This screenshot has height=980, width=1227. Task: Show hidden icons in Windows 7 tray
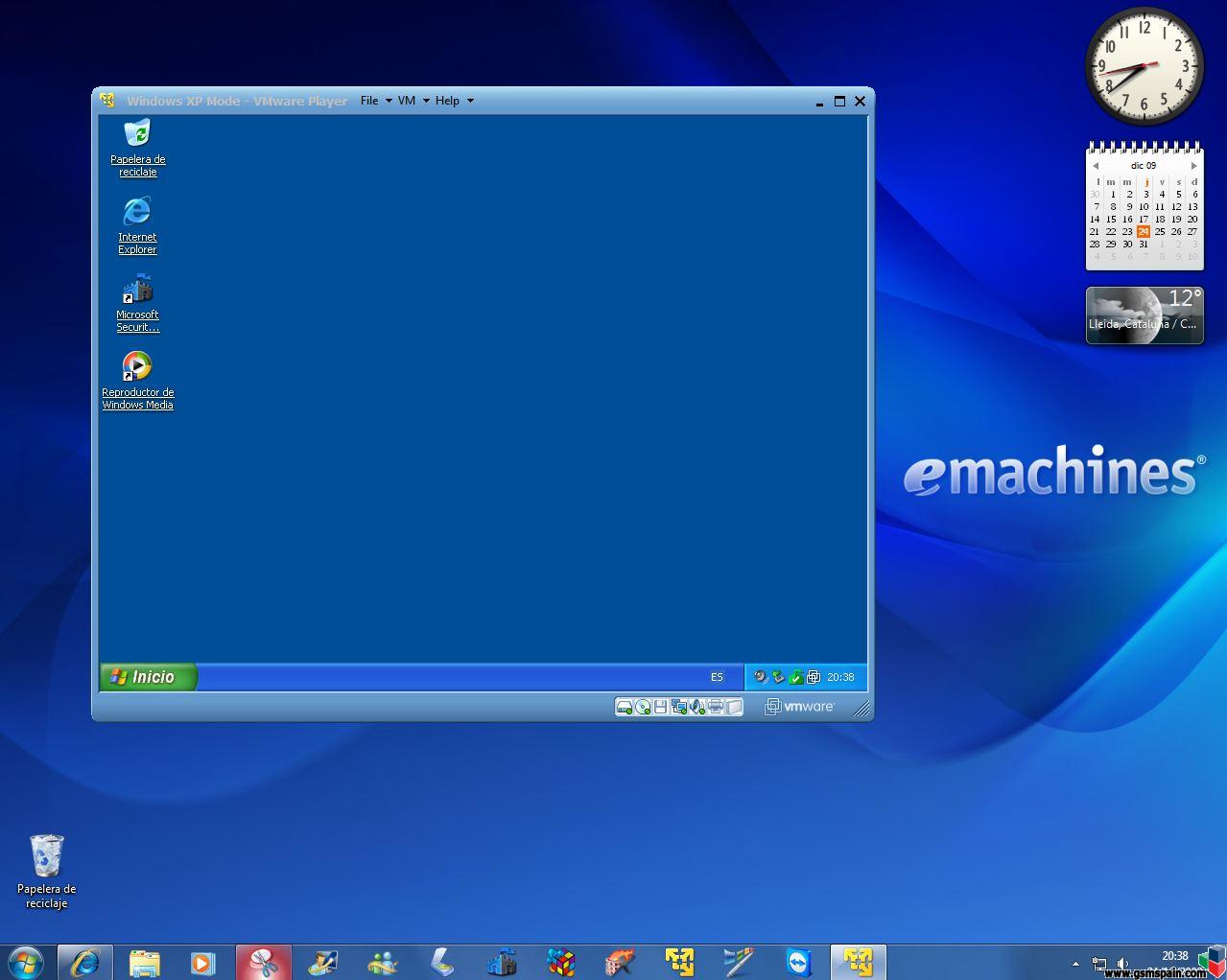click(1075, 964)
